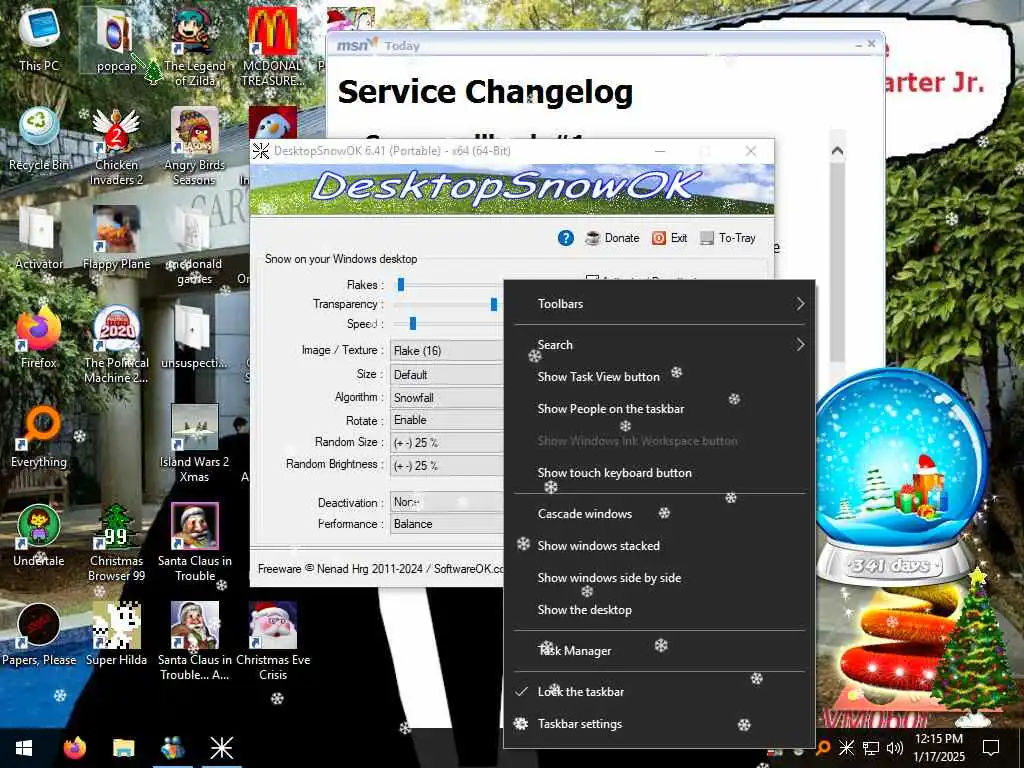Open the Algorithm dropdown set to Snowfall

[x=447, y=398]
